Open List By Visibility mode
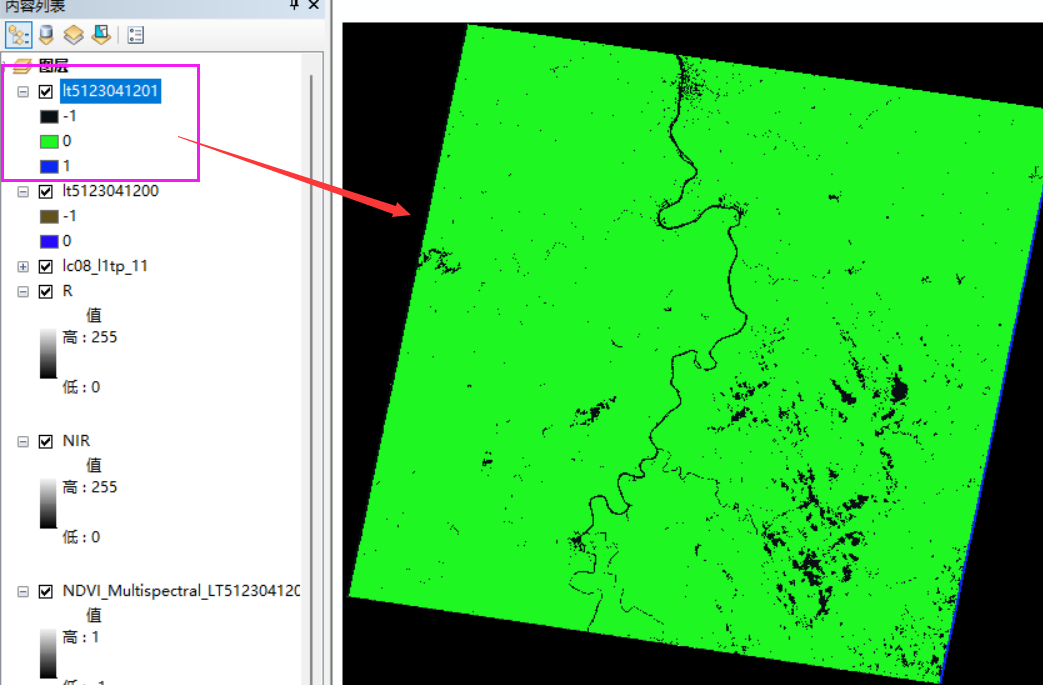 coord(75,34)
